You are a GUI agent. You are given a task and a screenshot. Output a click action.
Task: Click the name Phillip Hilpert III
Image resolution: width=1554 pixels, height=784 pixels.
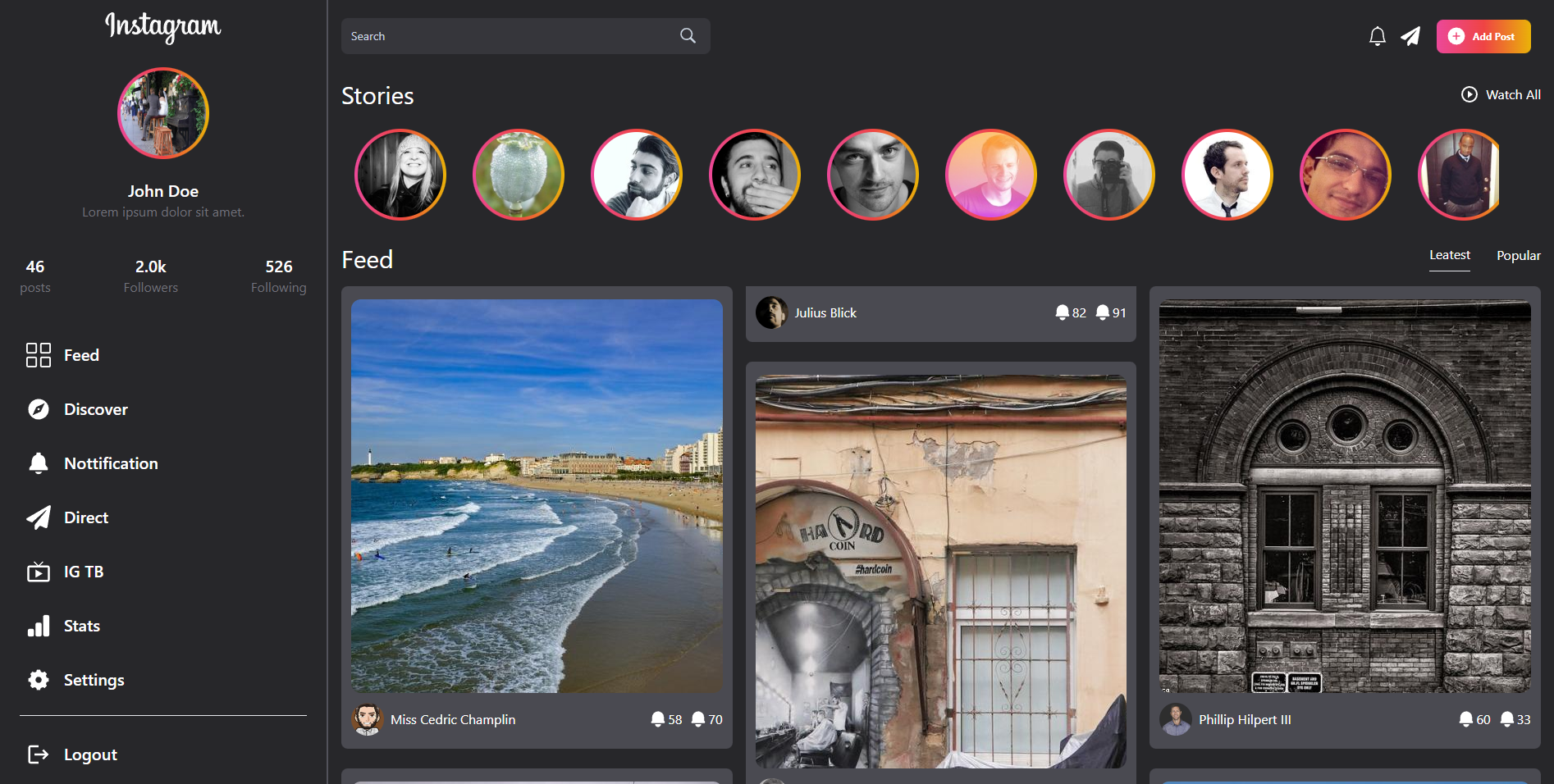tap(1245, 719)
